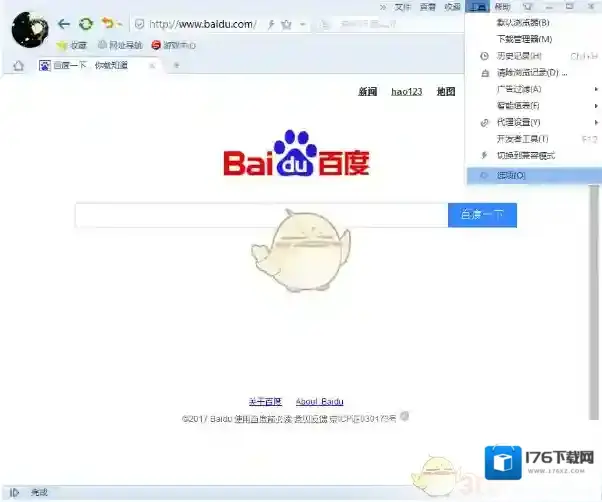Screen dimensions: 602x502
Task: Select 清除浏览记录(D) menu entry
Action: pyautogui.click(x=534, y=73)
